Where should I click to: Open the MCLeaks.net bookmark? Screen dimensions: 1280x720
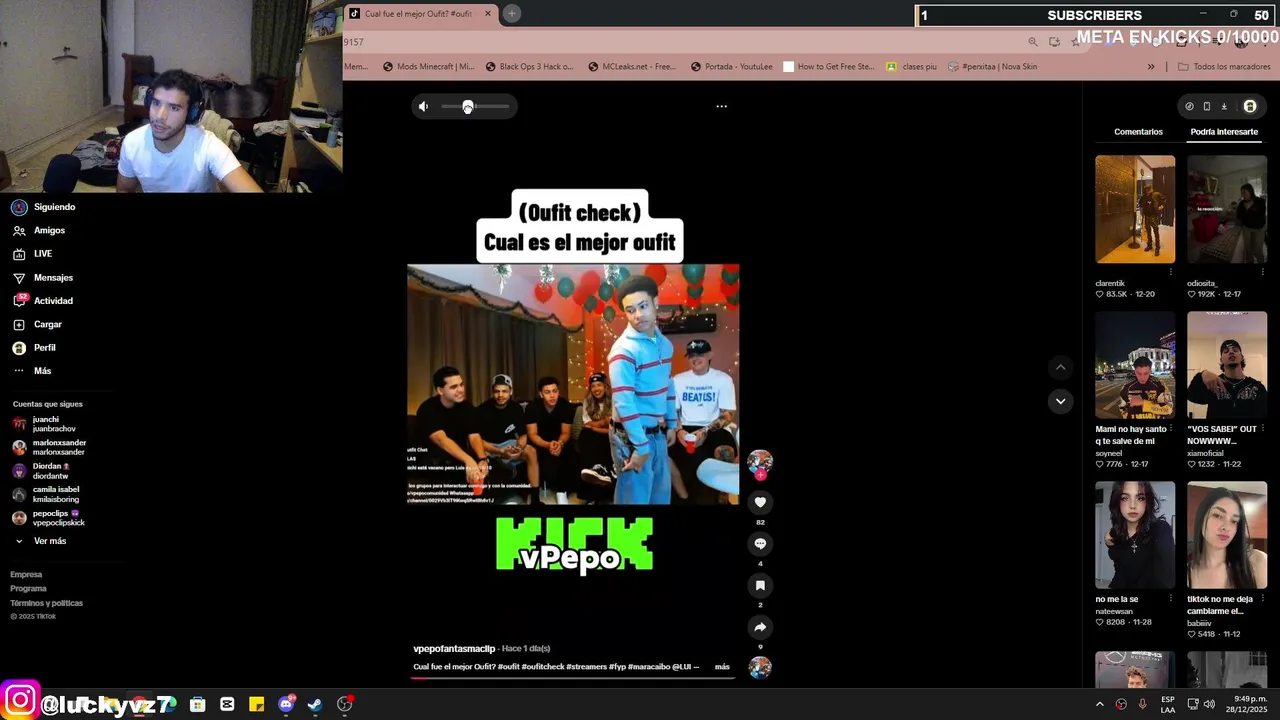632,67
